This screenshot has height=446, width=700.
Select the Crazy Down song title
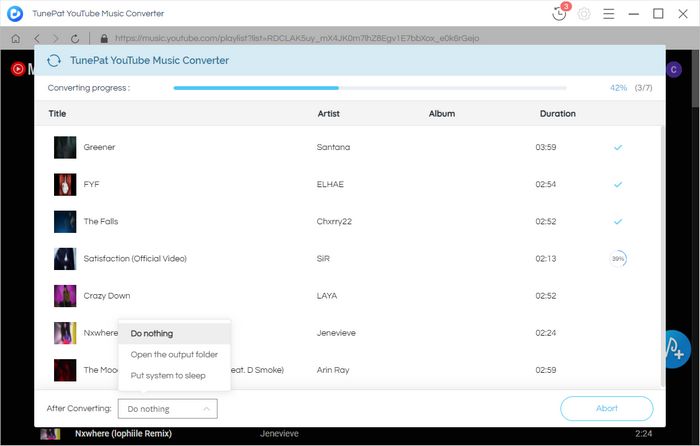107,296
